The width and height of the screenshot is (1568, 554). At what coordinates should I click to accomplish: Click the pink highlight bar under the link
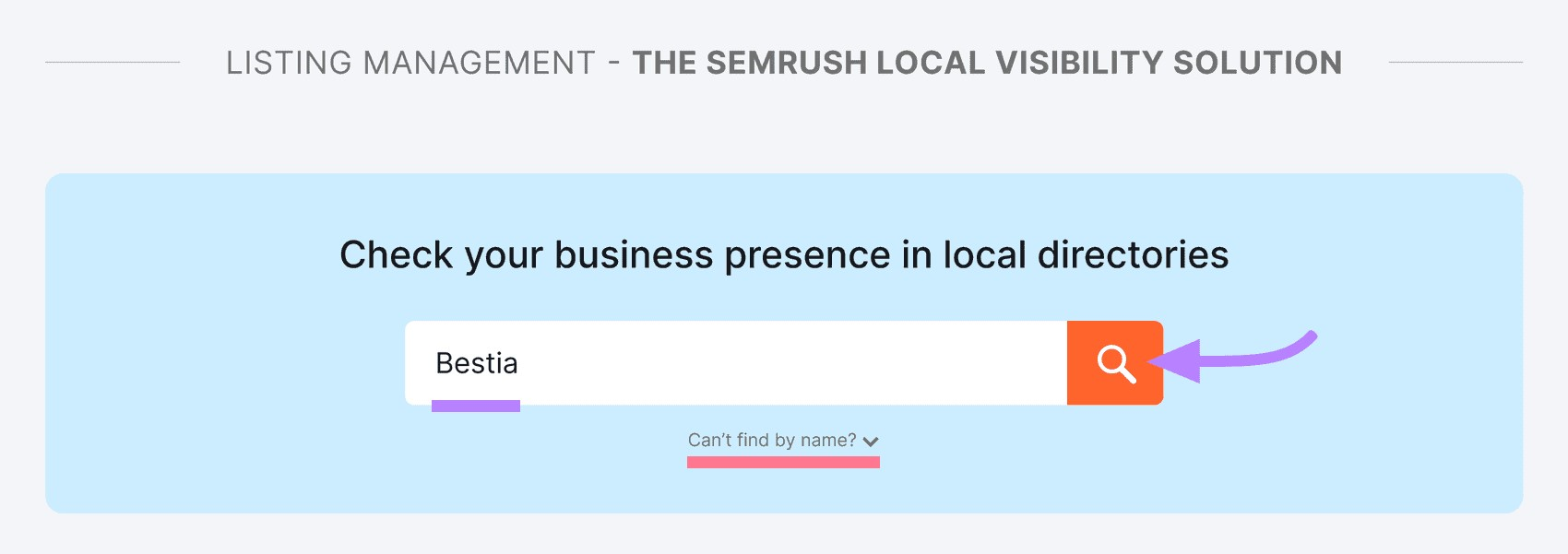(782, 461)
